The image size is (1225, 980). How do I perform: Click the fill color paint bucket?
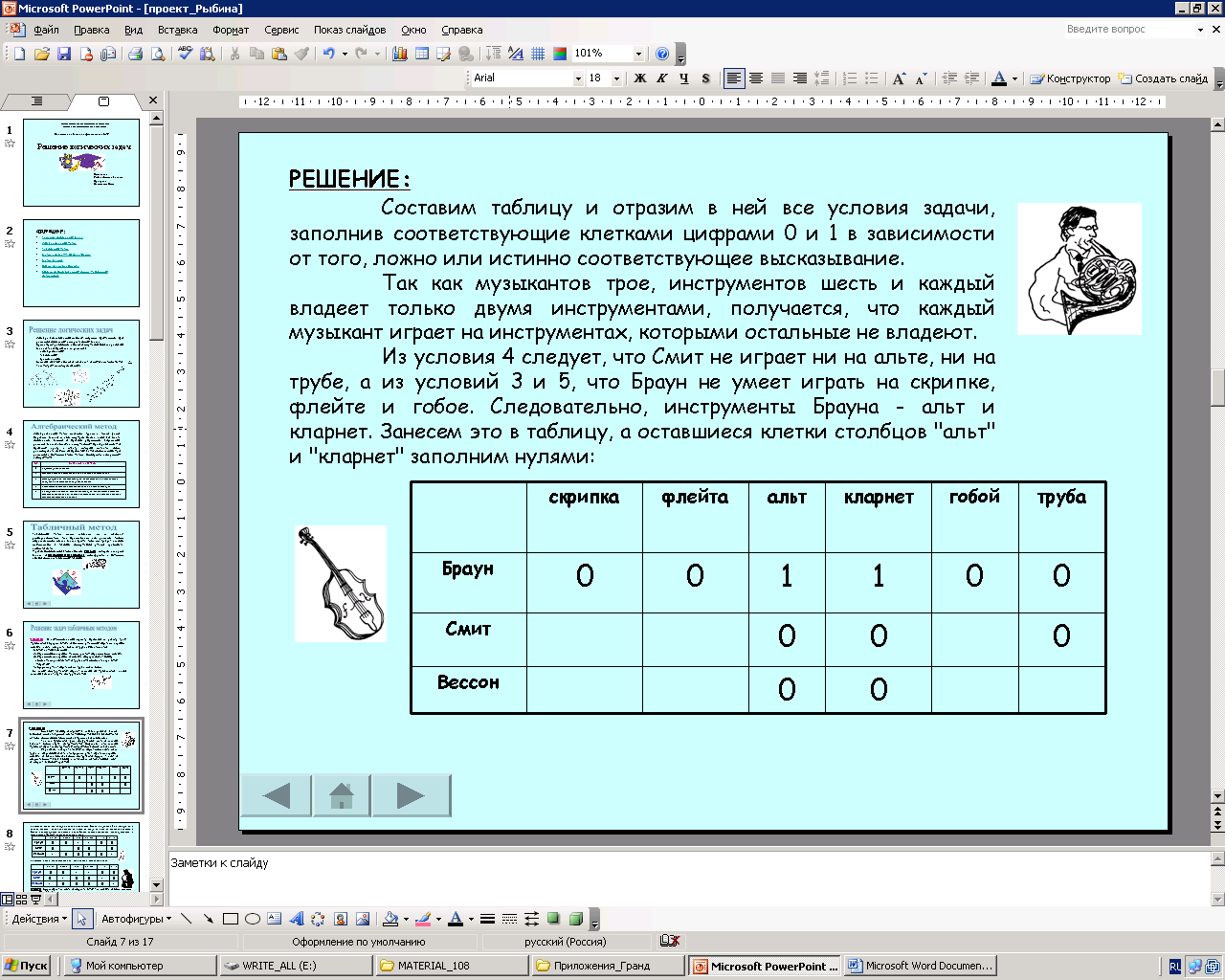(x=390, y=919)
